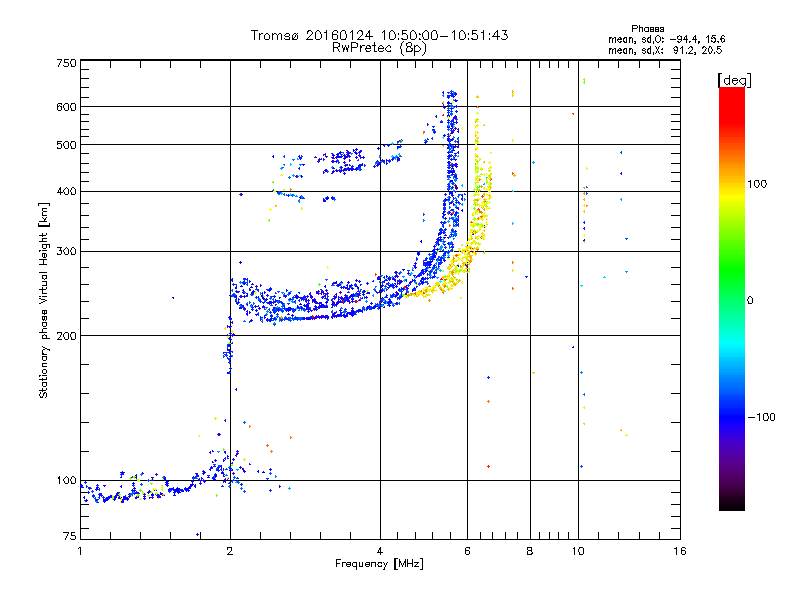The width and height of the screenshot is (800, 600).
Task: Click the x-axis tick label "10"
Action: (x=578, y=551)
